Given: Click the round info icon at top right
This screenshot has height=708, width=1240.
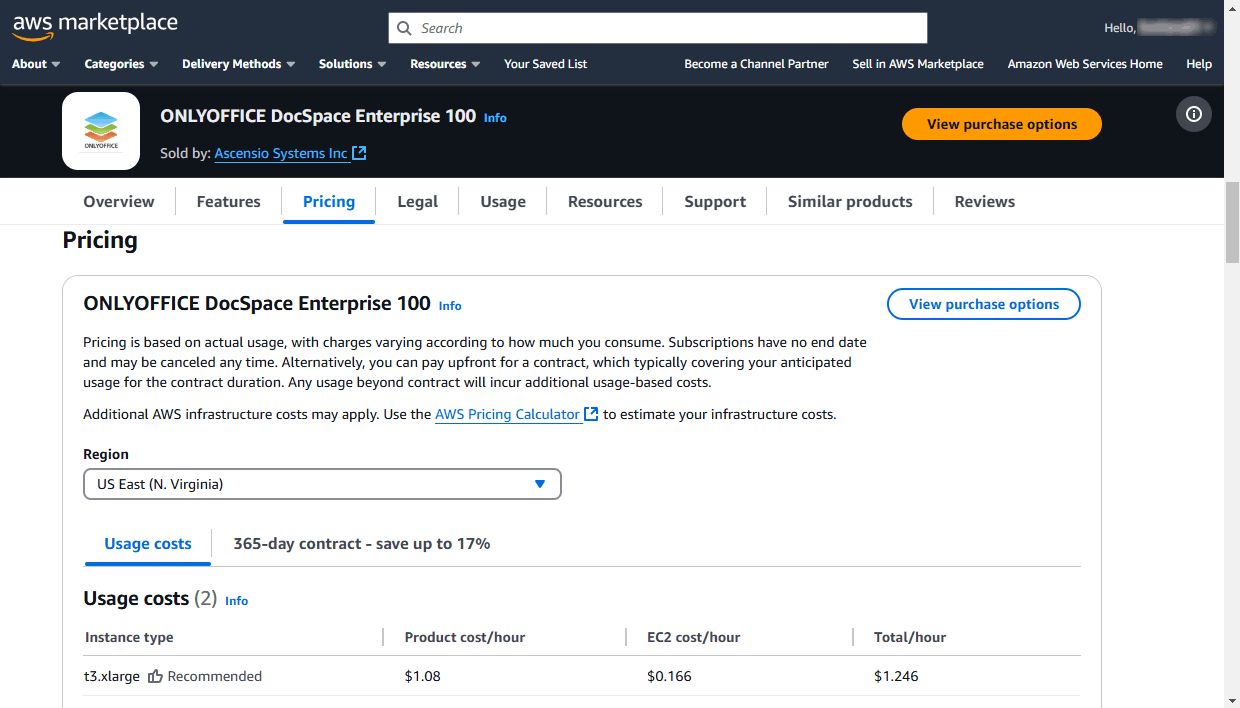Looking at the screenshot, I should (x=1193, y=114).
